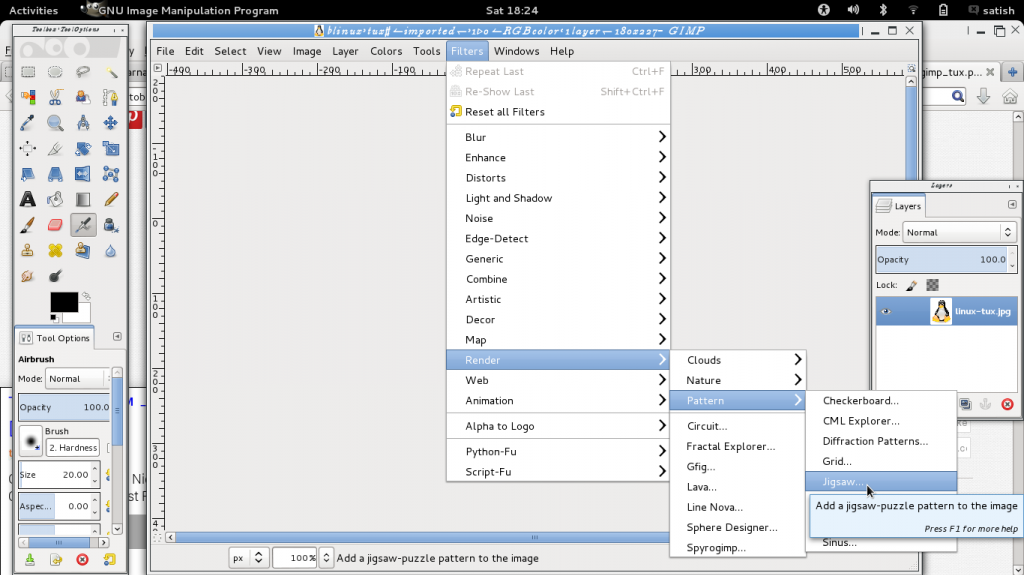Viewport: 1024px width, 575px height.
Task: Select the Rectangle Select tool
Action: 27,72
